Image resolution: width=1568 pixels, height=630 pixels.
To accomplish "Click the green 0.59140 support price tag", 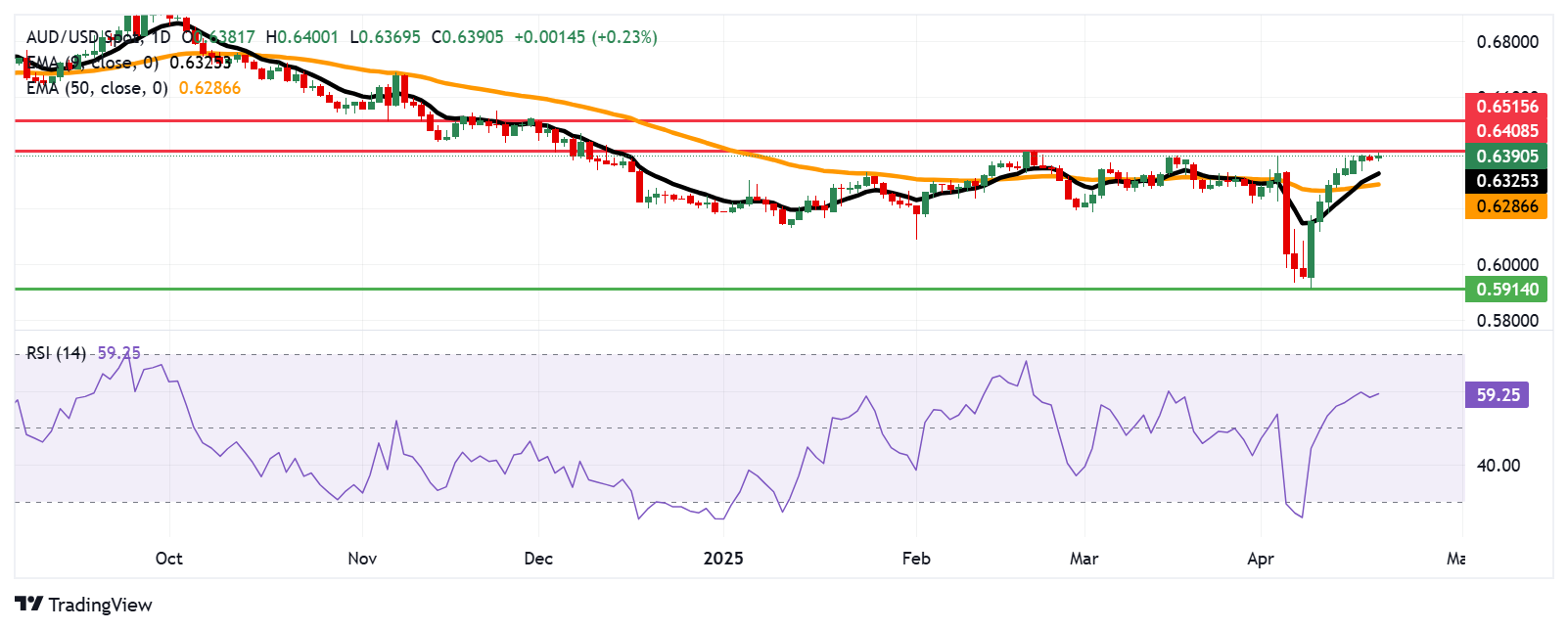I will pyautogui.click(x=1506, y=290).
